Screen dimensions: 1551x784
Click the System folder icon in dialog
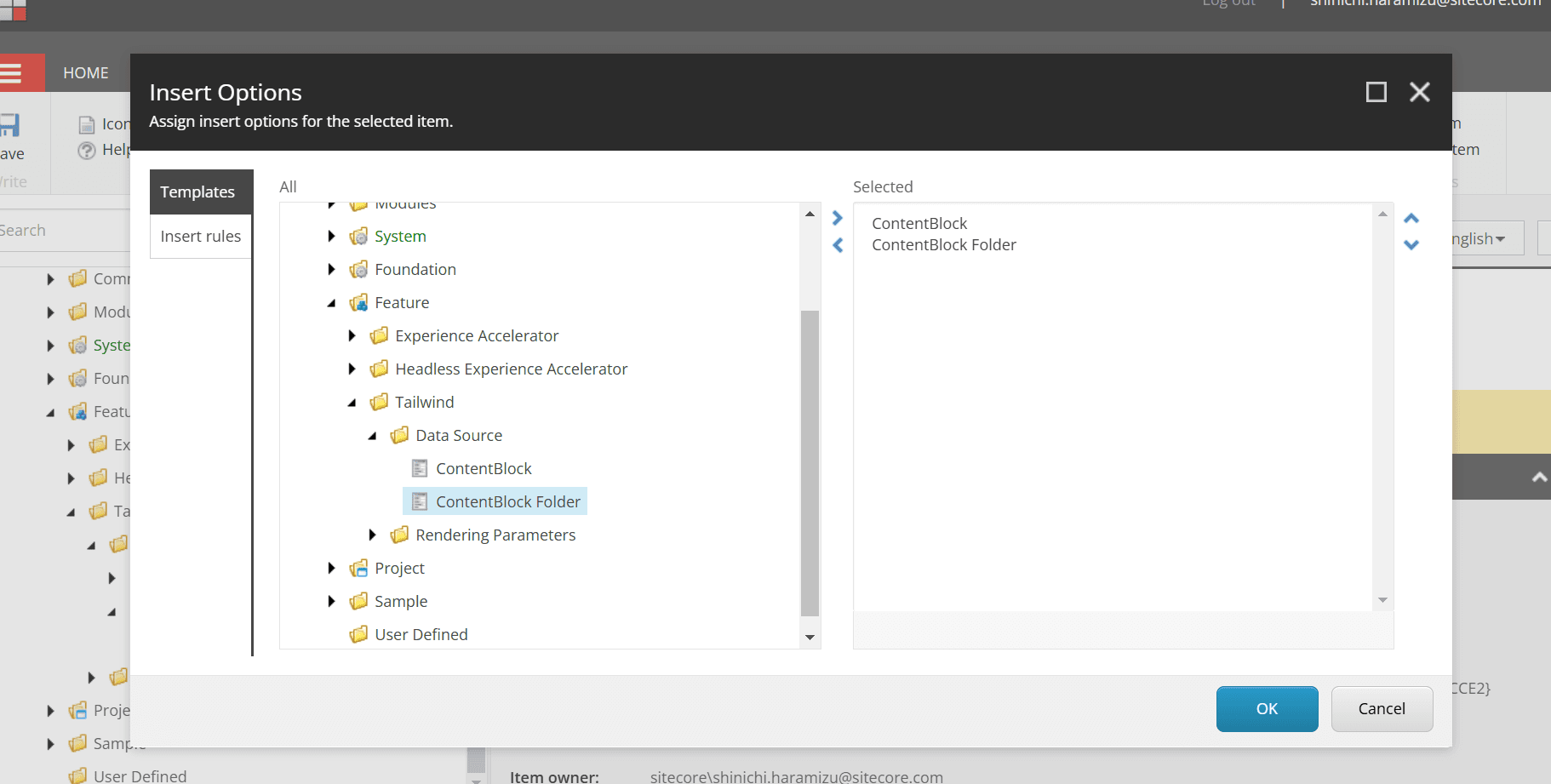click(x=359, y=237)
